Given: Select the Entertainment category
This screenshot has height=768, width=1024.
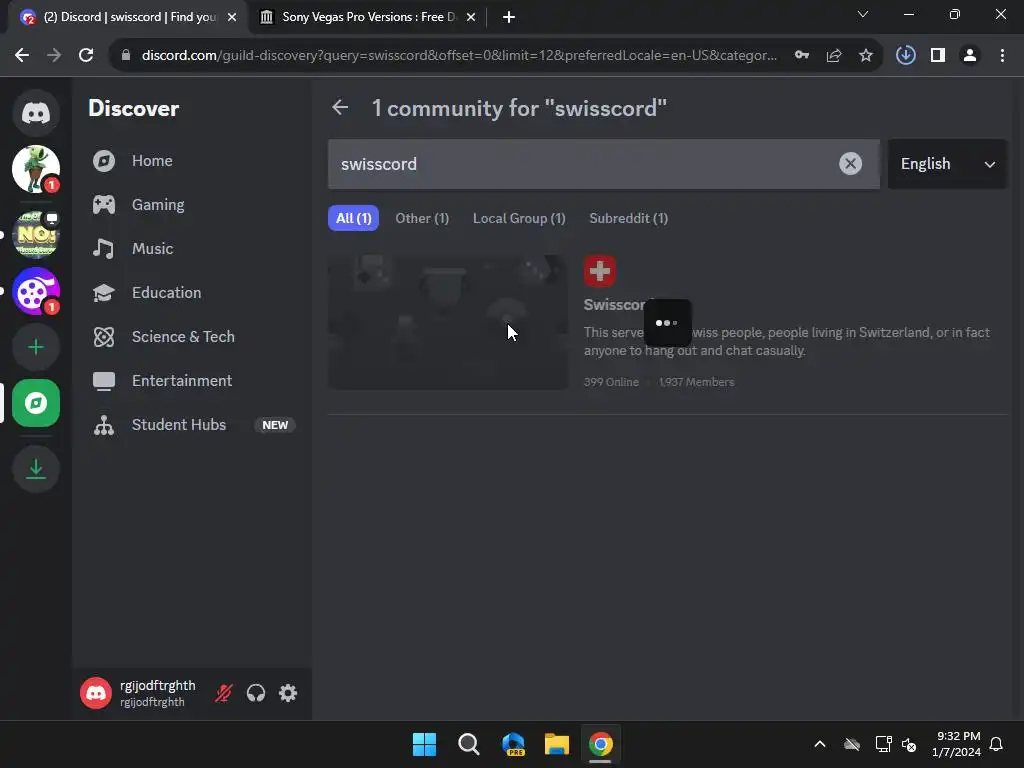Looking at the screenshot, I should click(x=193, y=381).
